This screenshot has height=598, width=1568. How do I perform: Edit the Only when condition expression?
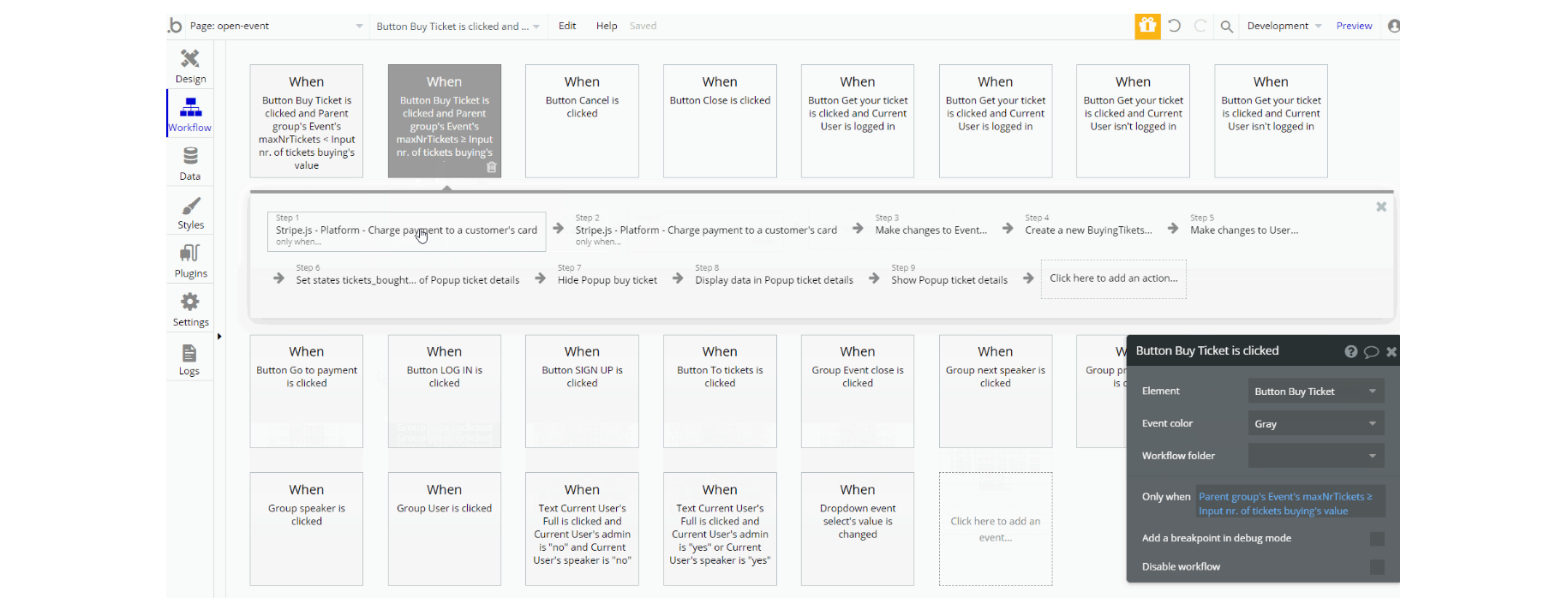[x=1289, y=503]
